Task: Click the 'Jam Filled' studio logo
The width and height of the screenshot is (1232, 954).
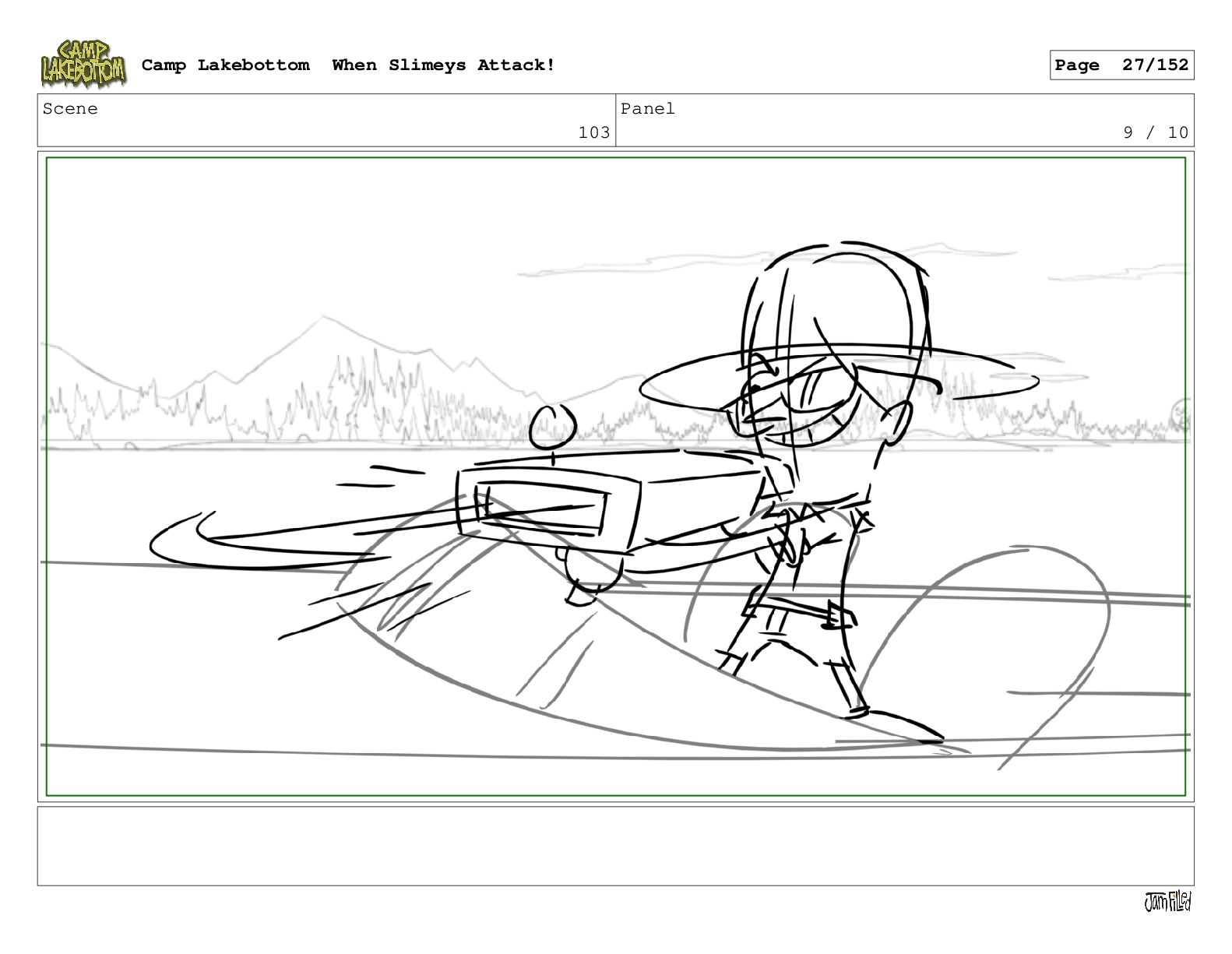Action: point(1167,902)
